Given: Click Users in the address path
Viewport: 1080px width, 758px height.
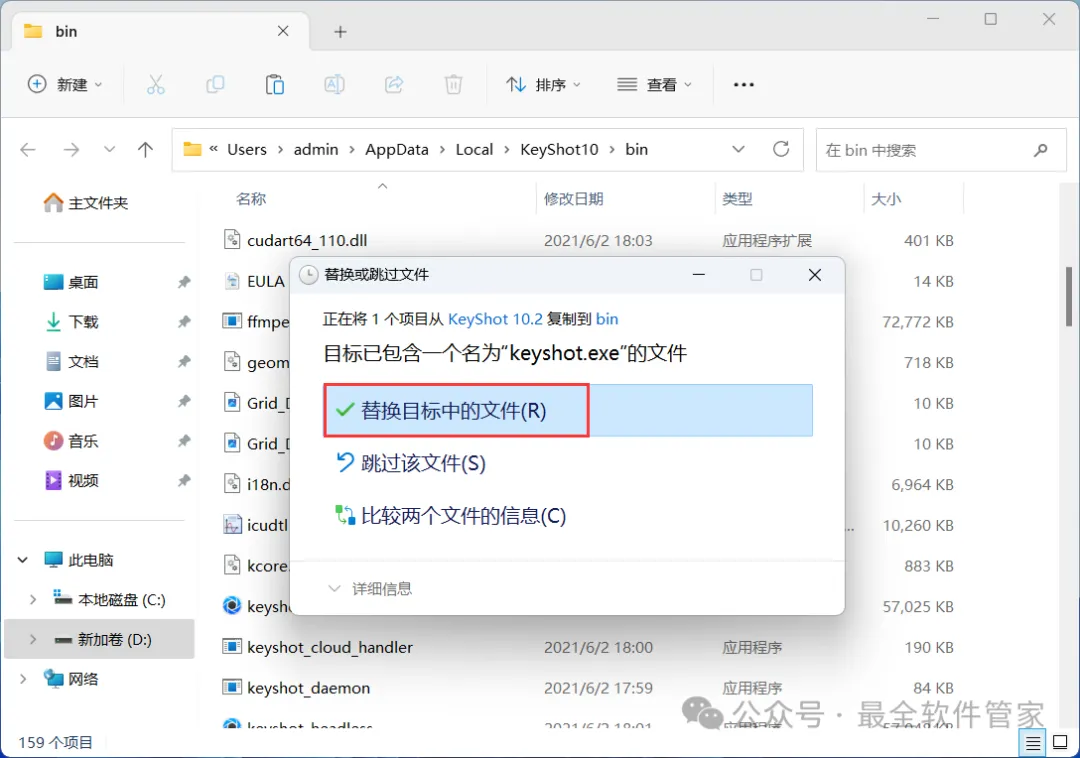Looking at the screenshot, I should [247, 149].
